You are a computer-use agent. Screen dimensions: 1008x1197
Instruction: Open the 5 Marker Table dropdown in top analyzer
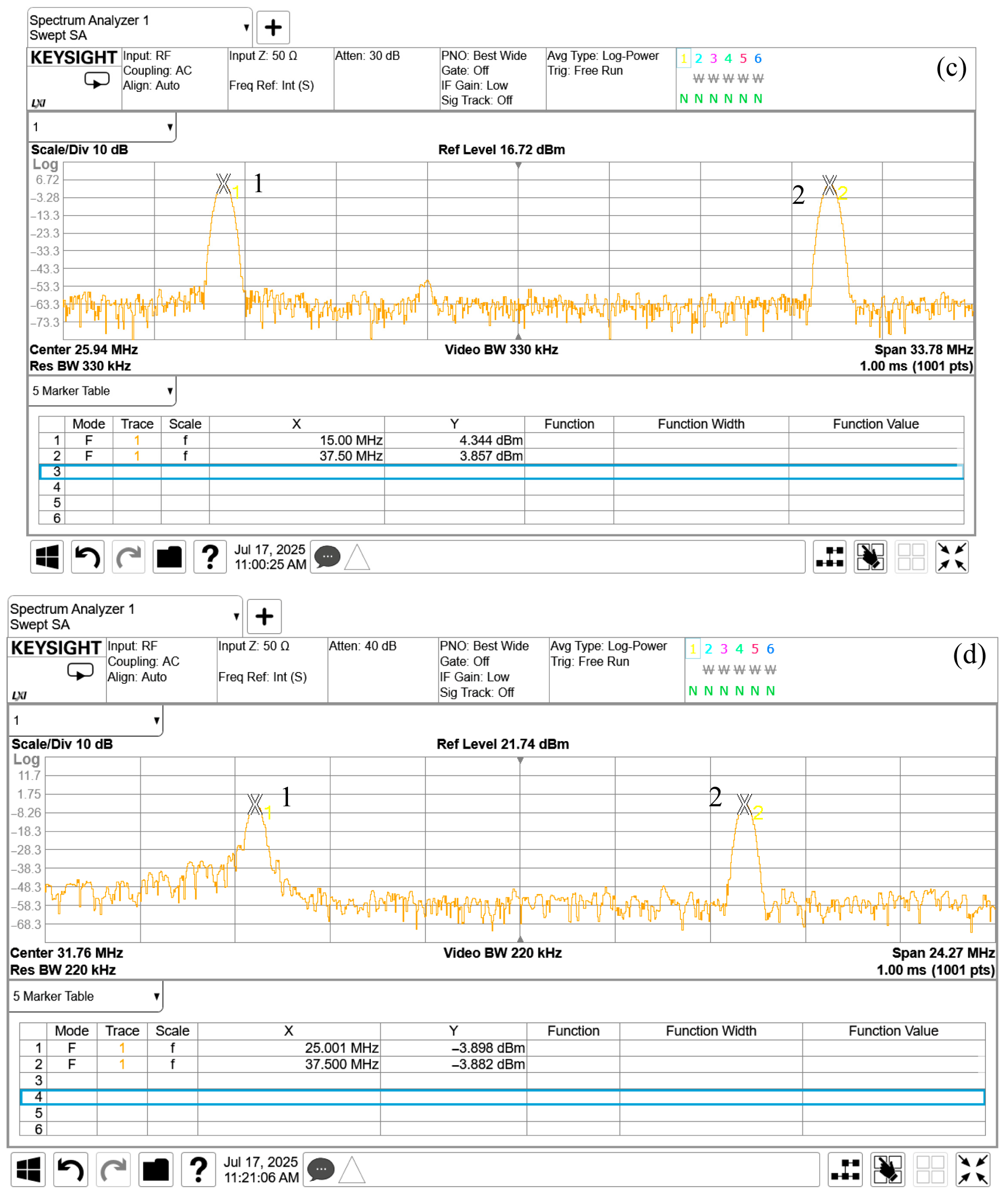click(x=102, y=391)
